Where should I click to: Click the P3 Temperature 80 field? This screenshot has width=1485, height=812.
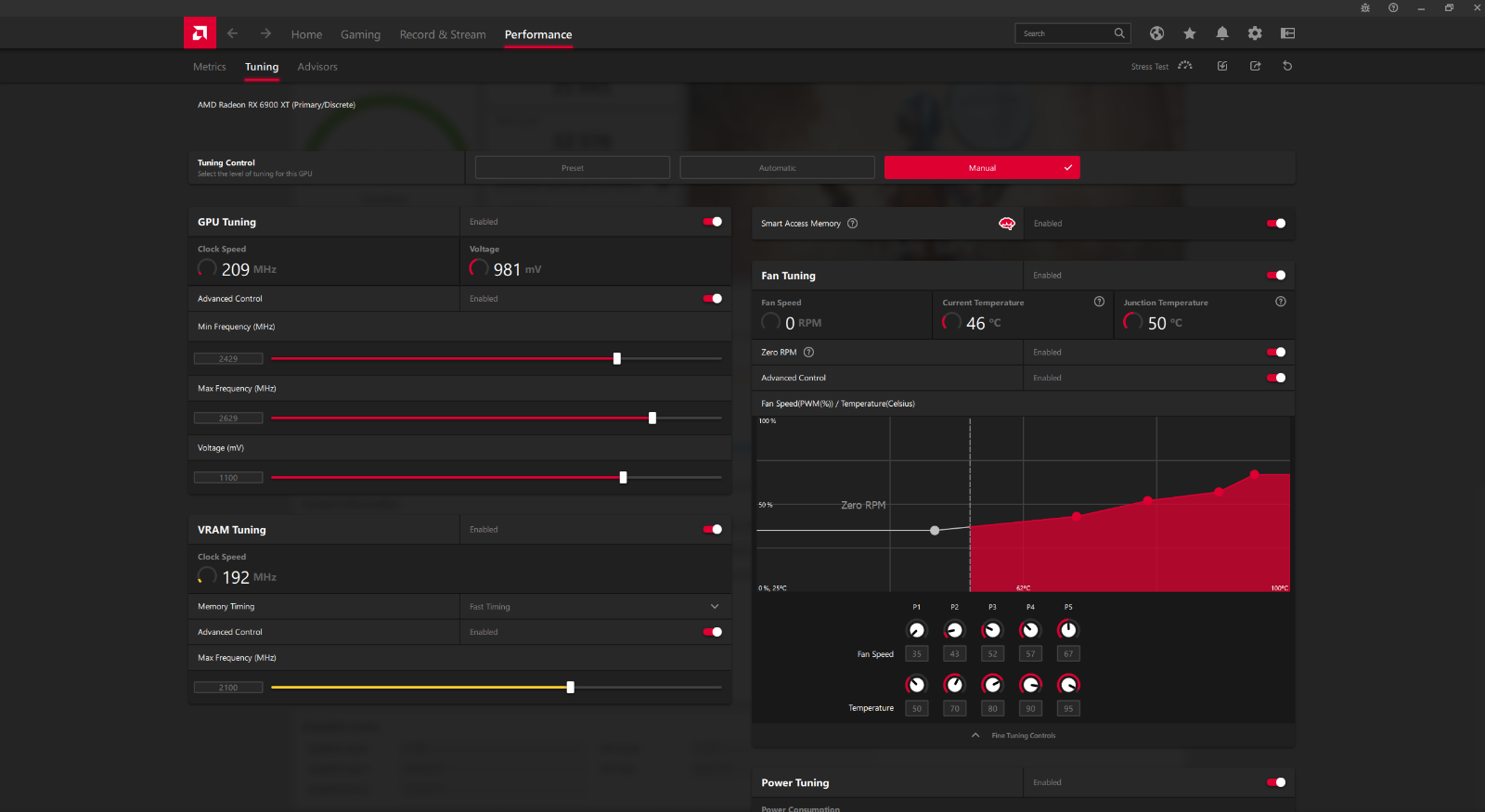(992, 708)
